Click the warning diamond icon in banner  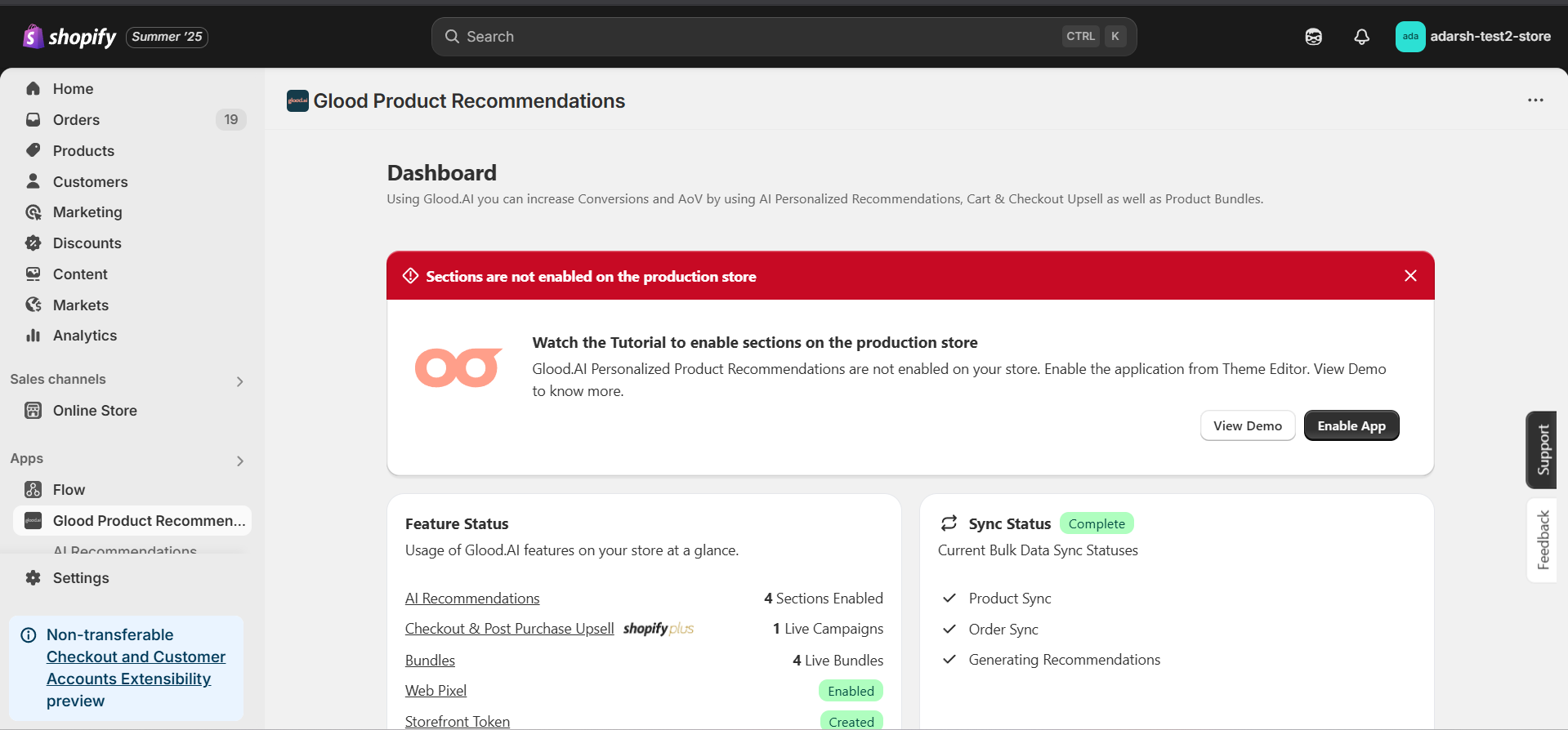pos(411,276)
